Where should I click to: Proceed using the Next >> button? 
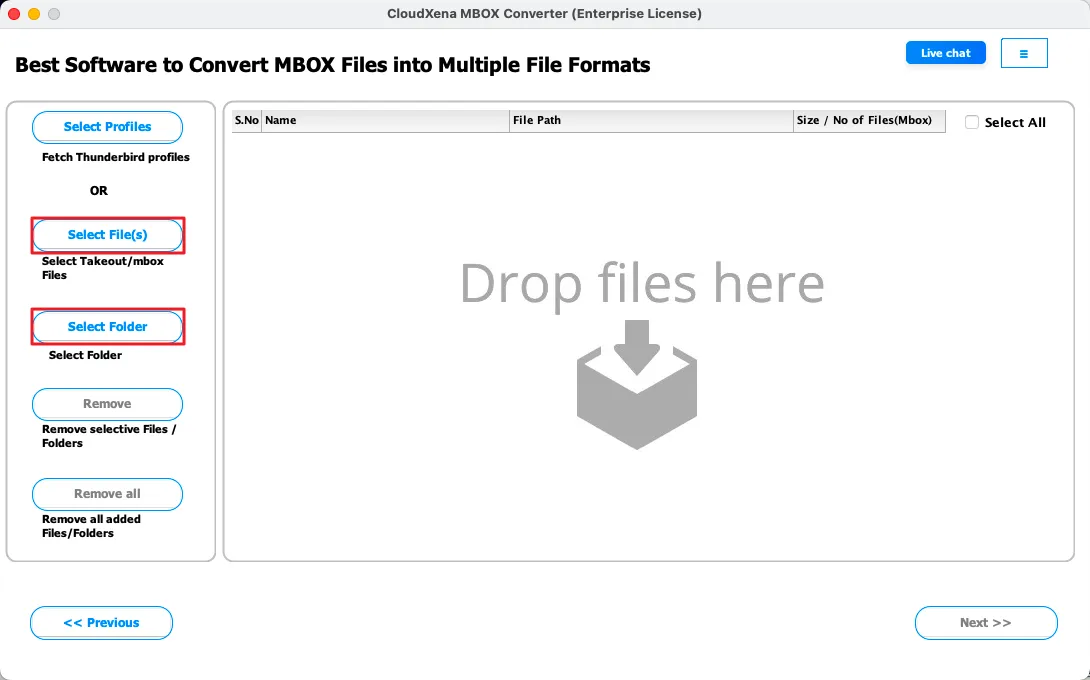pos(985,622)
